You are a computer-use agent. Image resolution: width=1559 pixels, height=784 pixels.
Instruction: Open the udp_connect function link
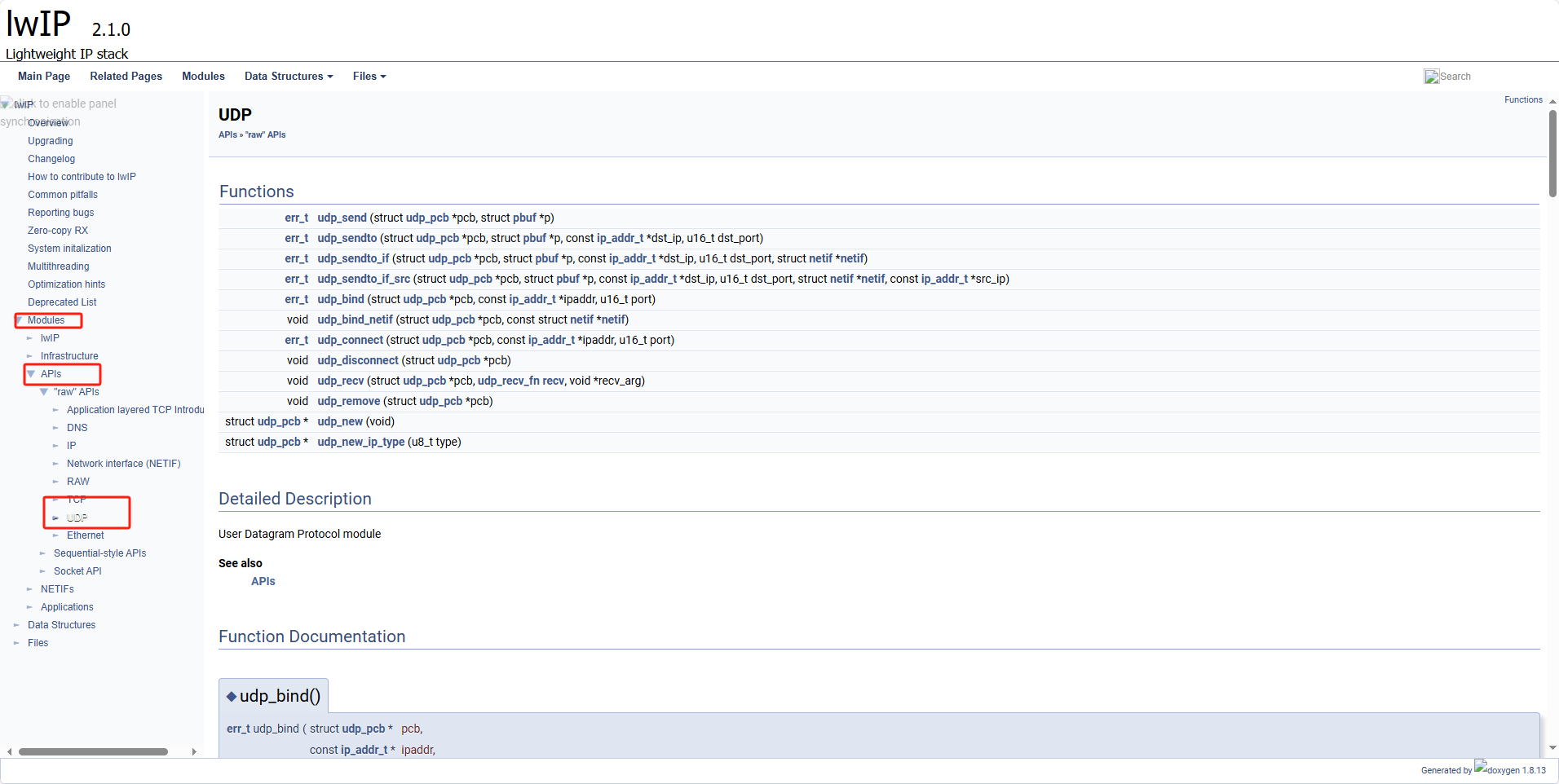point(351,340)
